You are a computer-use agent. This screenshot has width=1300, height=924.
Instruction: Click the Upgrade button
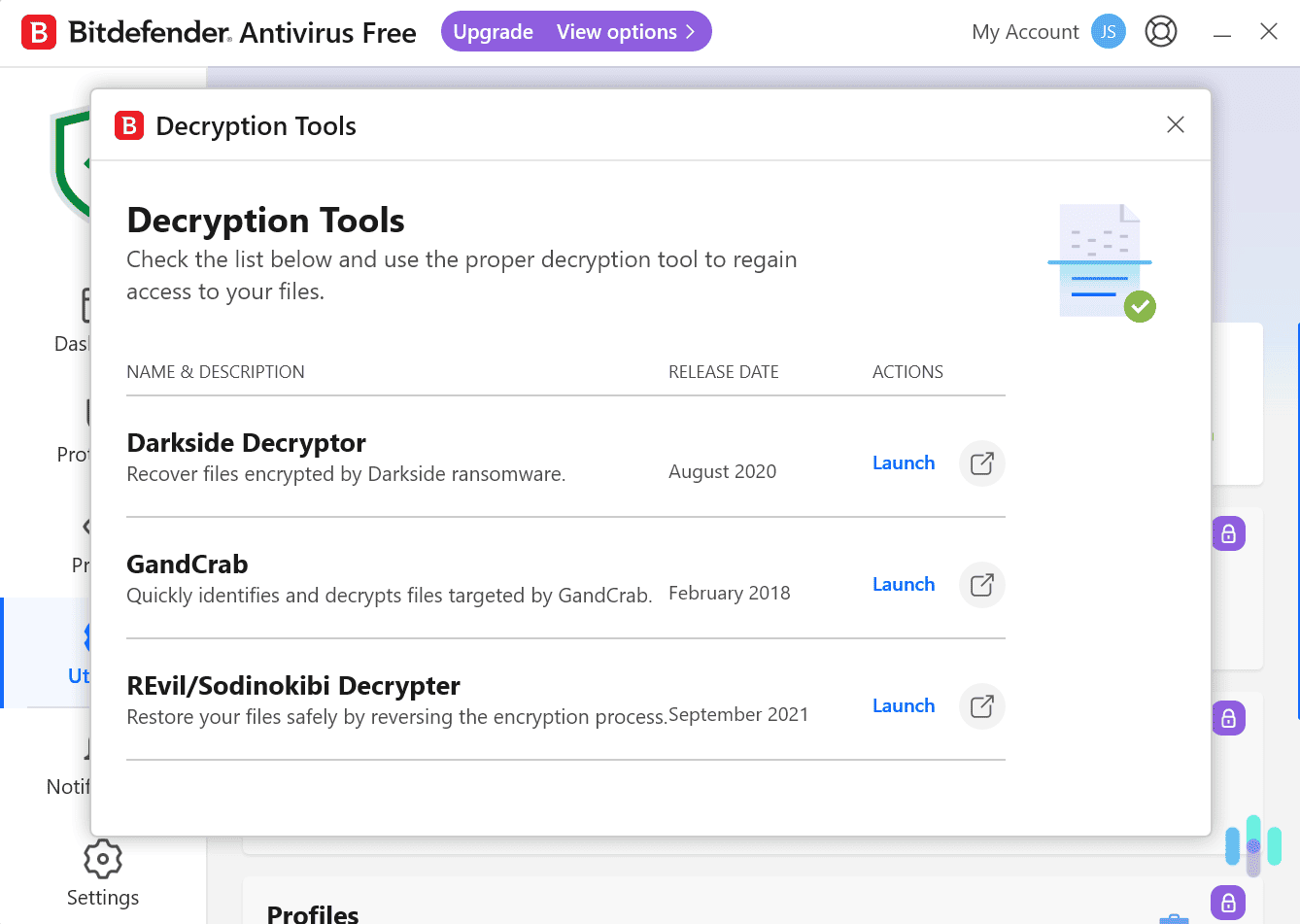pyautogui.click(x=493, y=31)
